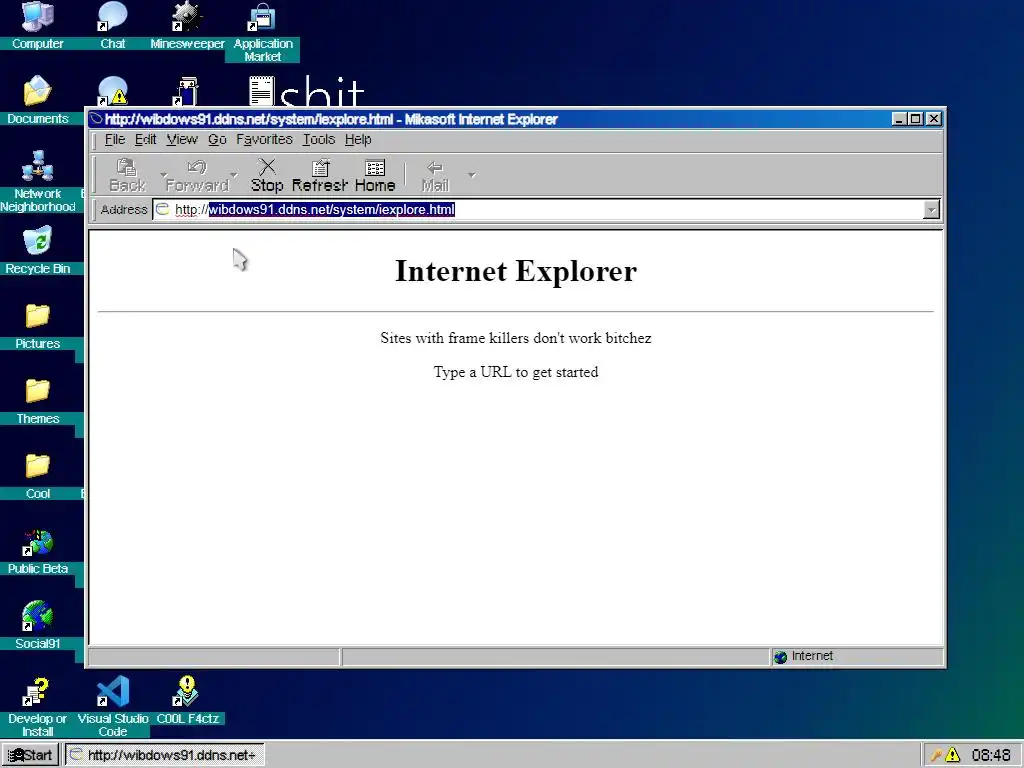This screenshot has width=1024, height=768.
Task: Click the warning tray icon
Action: [953, 755]
